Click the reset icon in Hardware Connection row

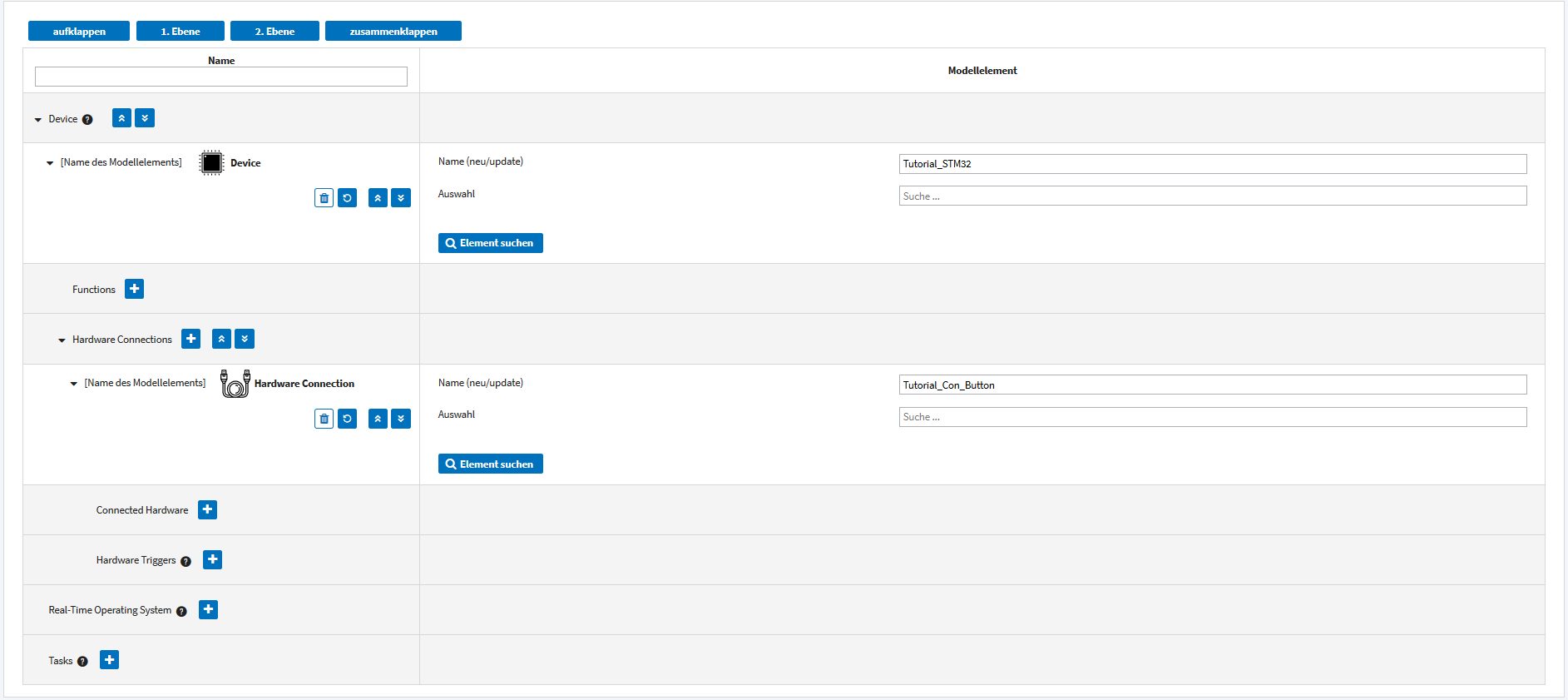[347, 419]
